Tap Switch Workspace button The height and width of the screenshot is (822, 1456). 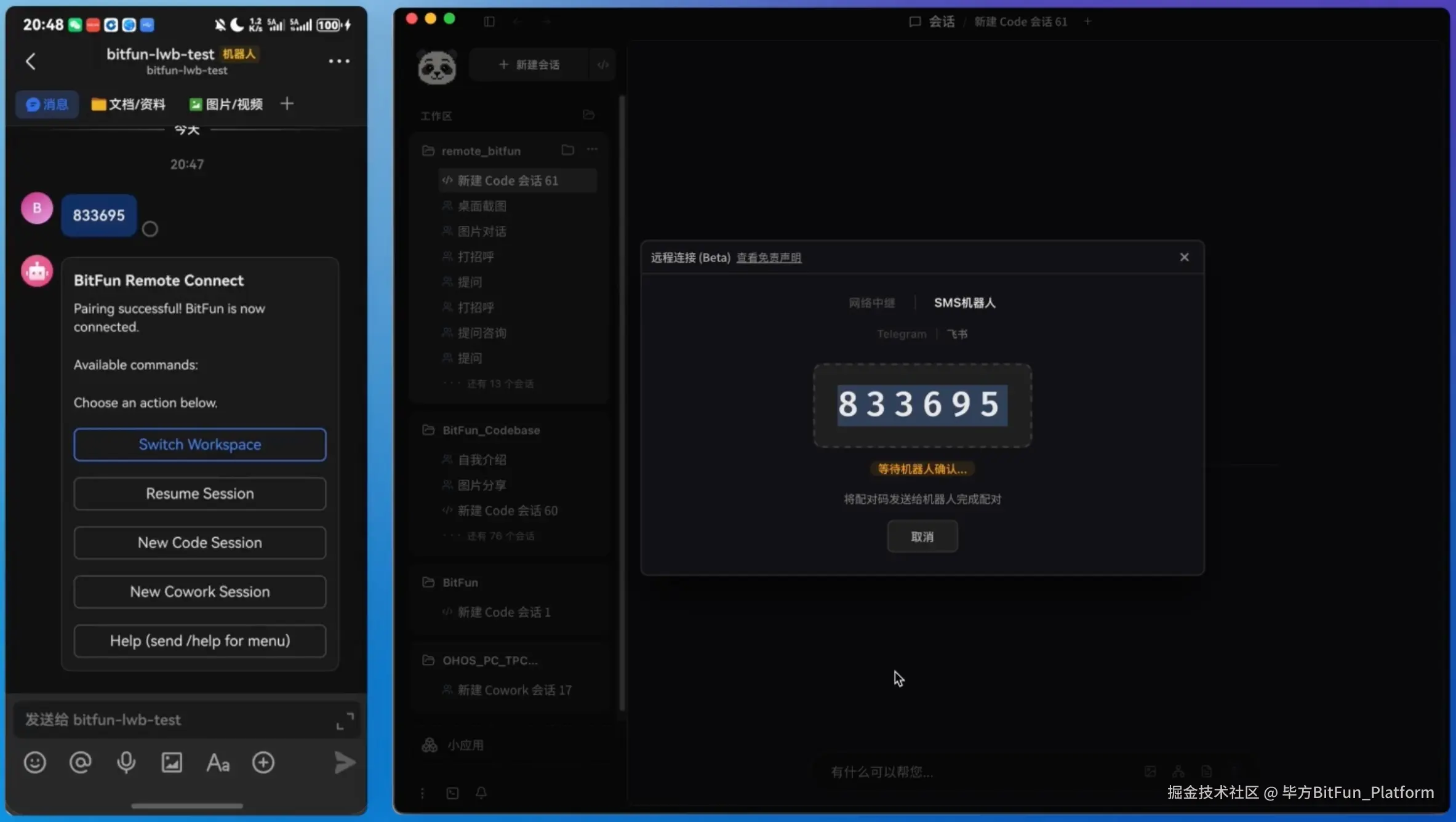pos(200,444)
